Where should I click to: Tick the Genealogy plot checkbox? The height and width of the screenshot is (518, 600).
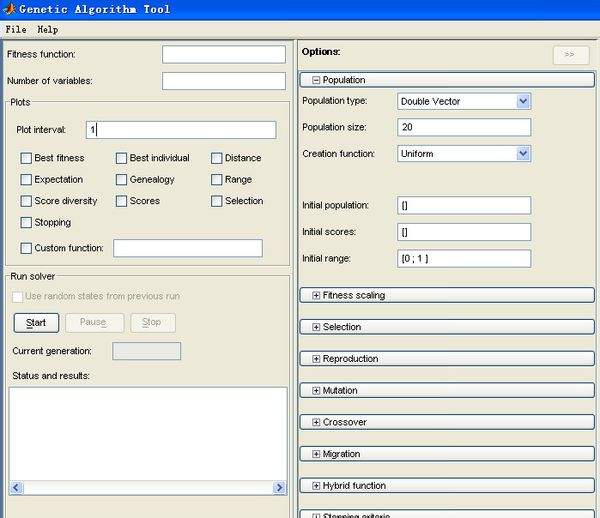pos(121,179)
